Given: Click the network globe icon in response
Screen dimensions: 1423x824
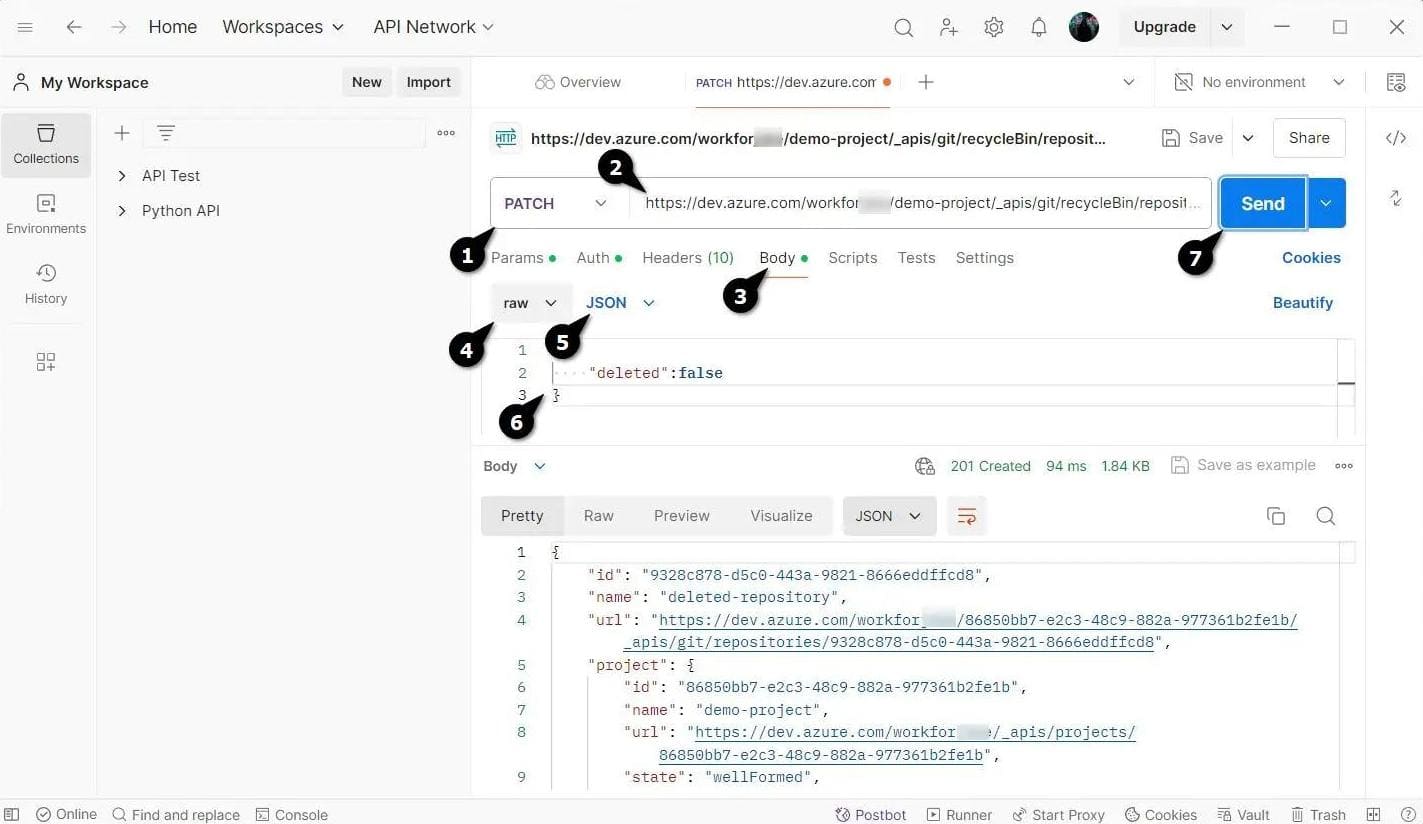Looking at the screenshot, I should tap(925, 466).
